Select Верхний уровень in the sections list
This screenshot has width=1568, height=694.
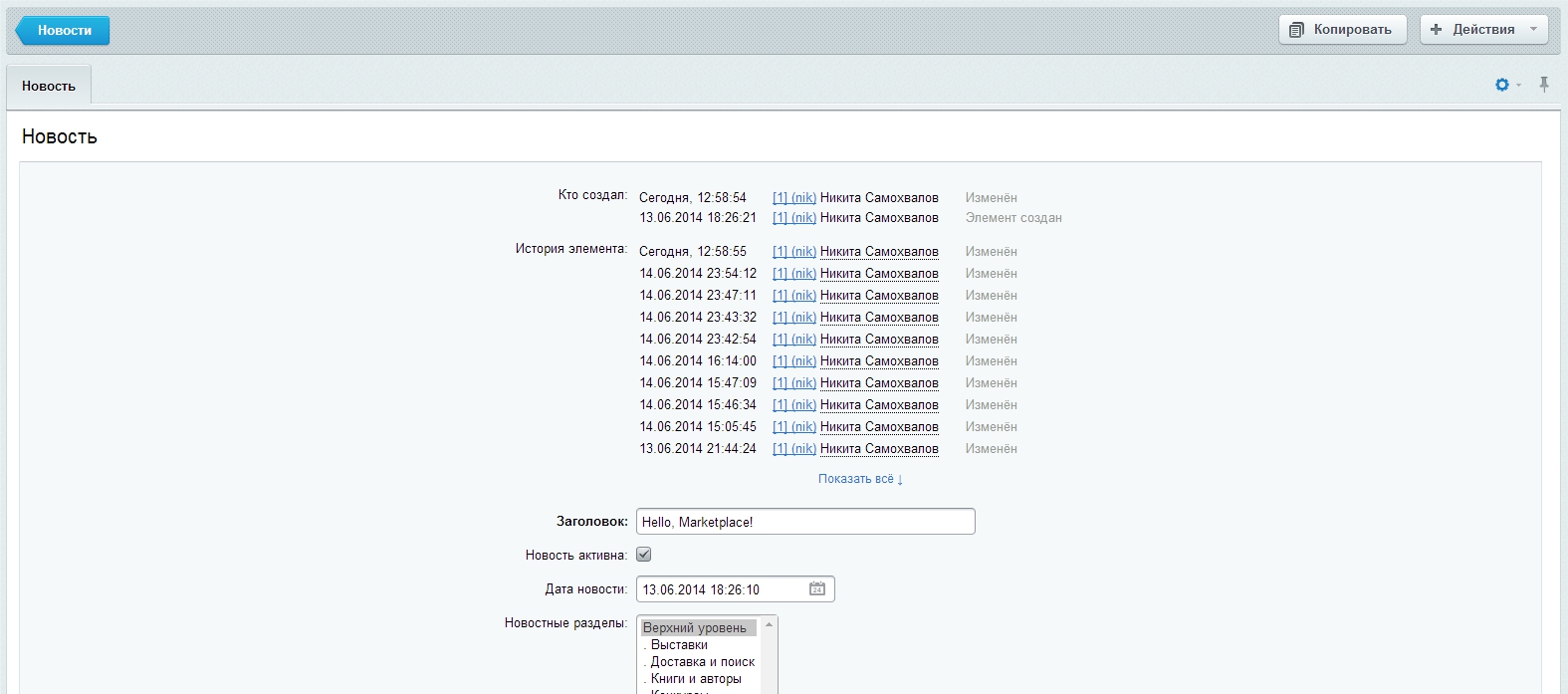pos(695,628)
